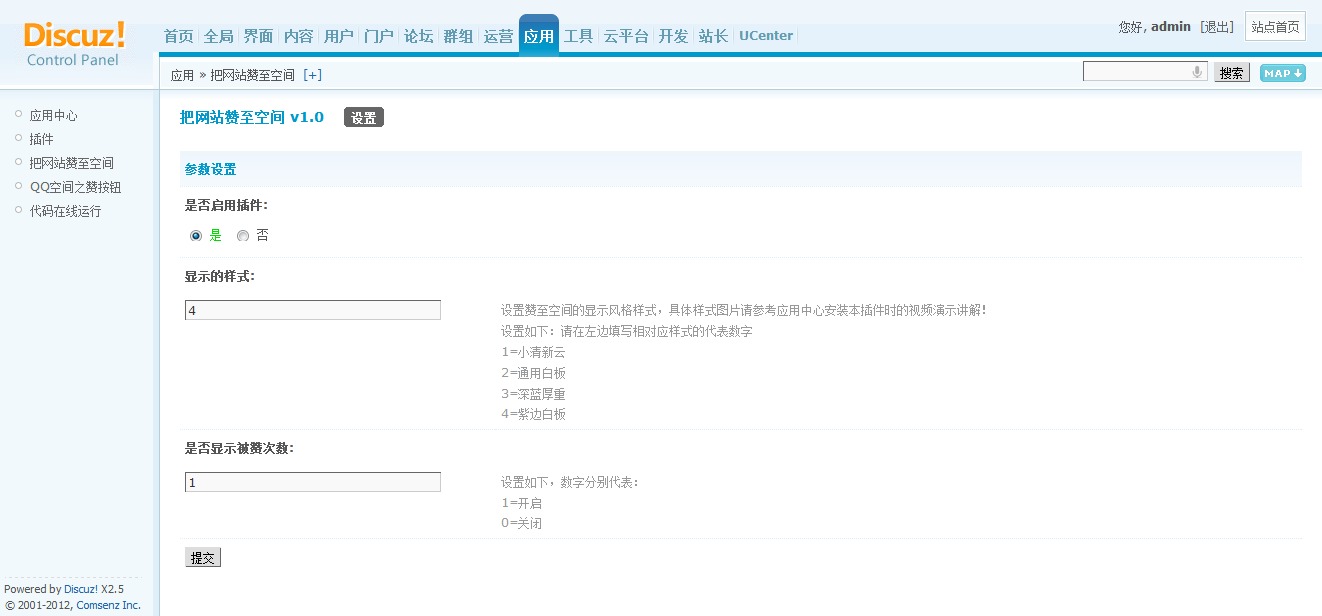Click the admin username text

coord(1171,27)
